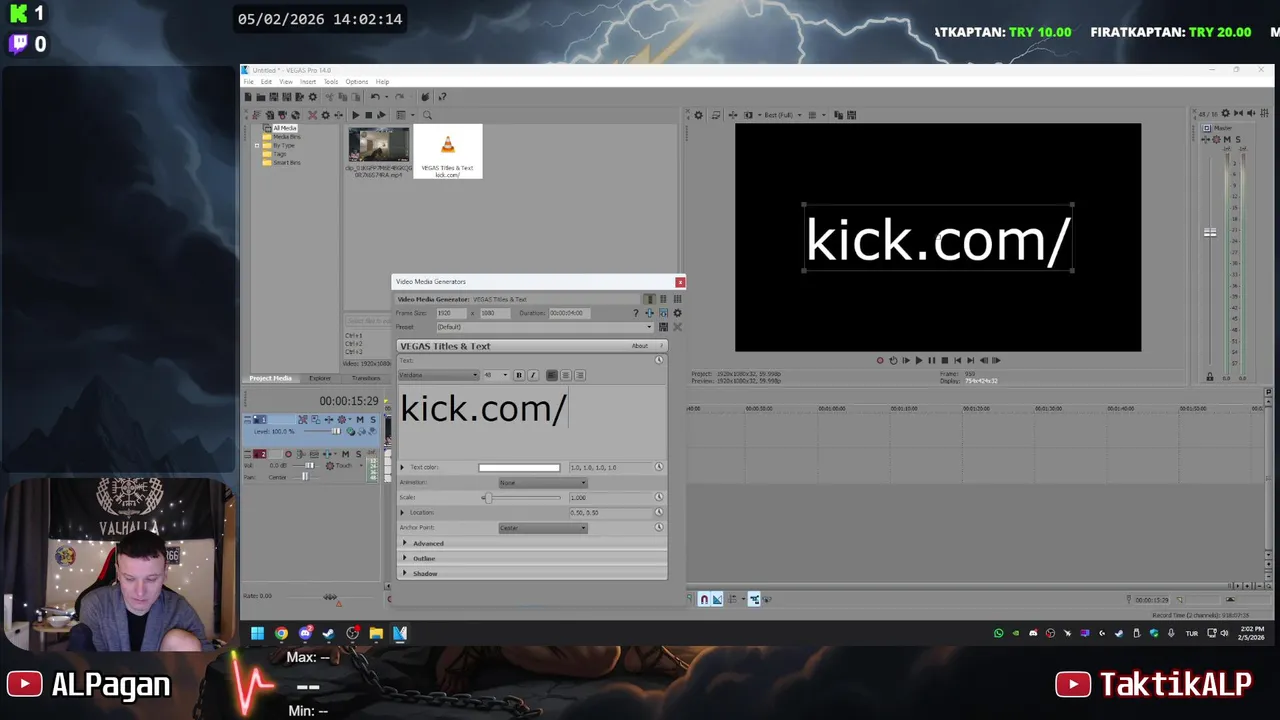Open media properties gear in Project Media
The width and height of the screenshot is (1280, 720).
point(325,115)
